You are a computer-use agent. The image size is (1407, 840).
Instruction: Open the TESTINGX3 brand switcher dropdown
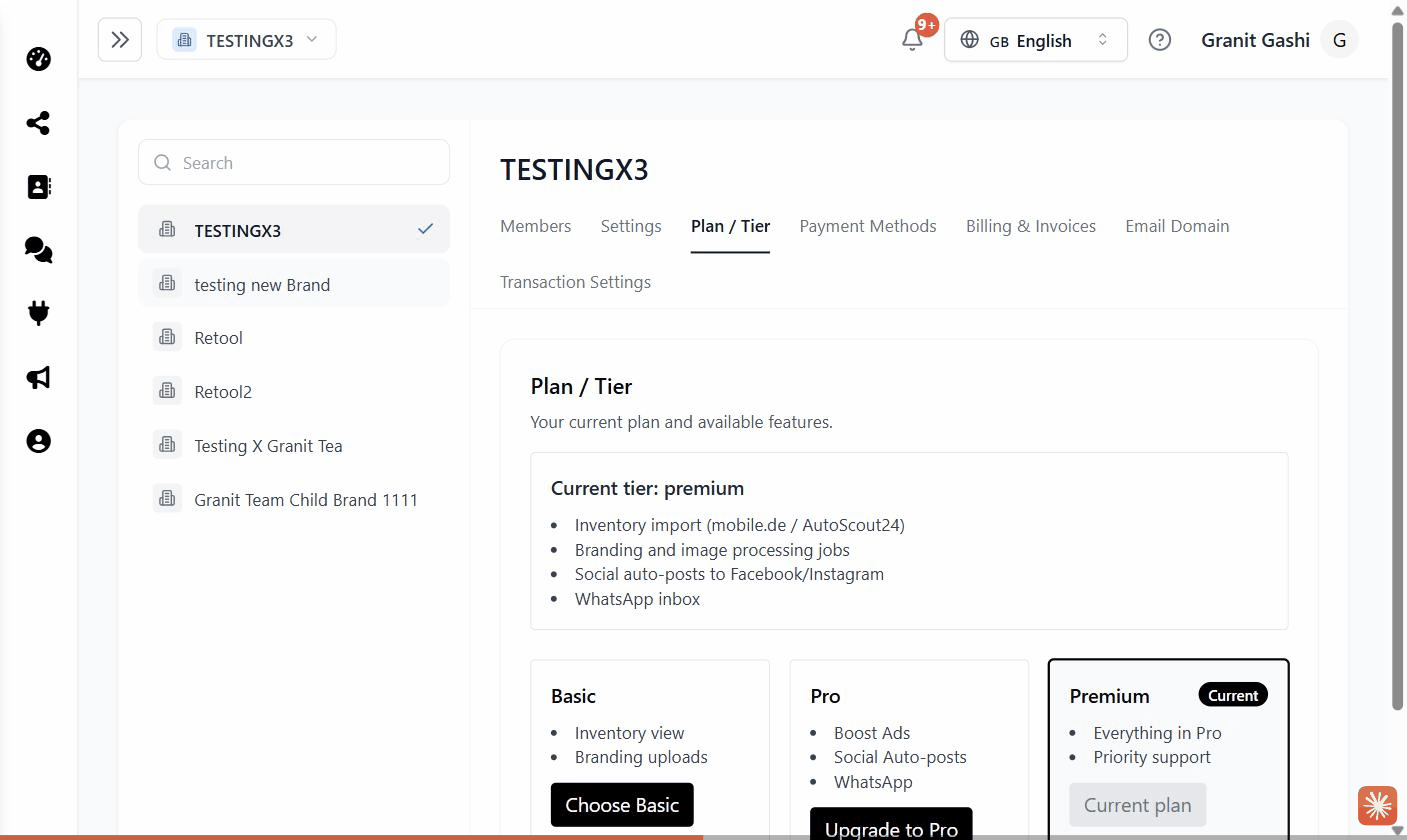[246, 40]
